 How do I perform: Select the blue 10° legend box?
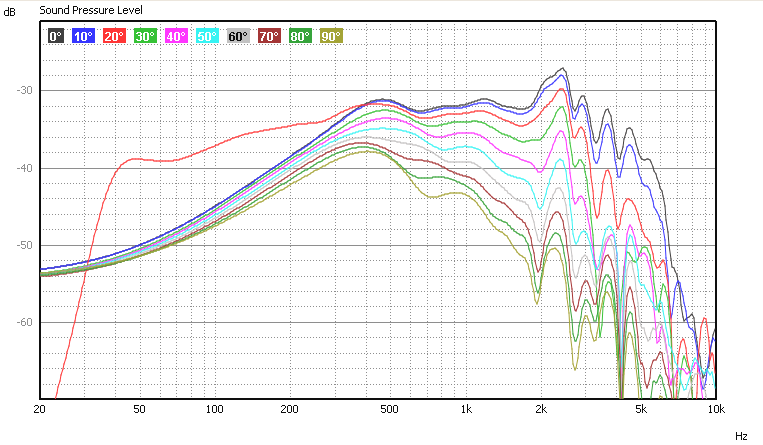tap(83, 36)
